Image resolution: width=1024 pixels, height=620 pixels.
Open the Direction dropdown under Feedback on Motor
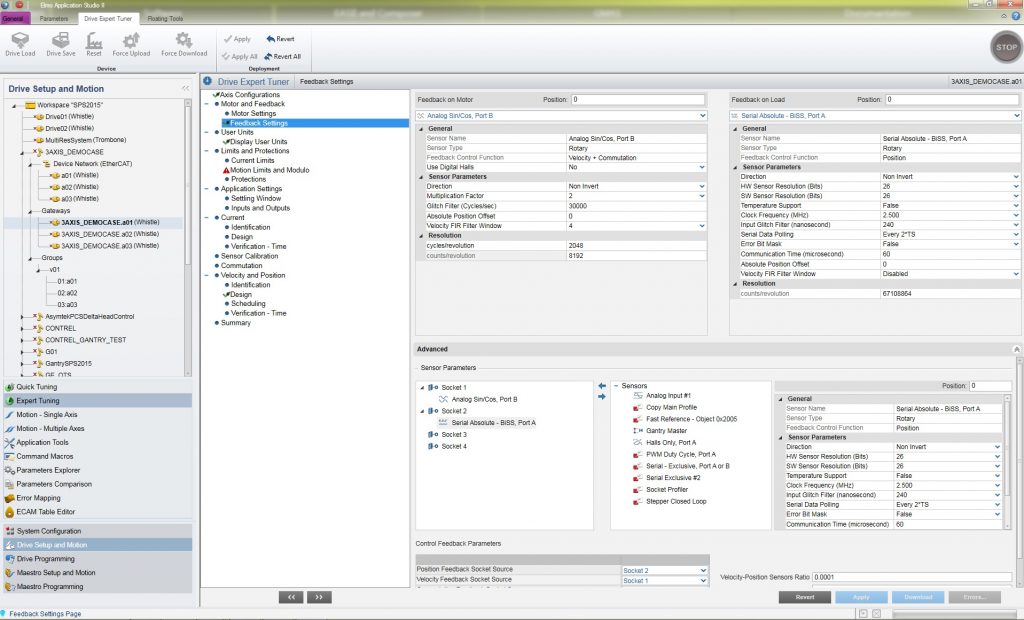pos(702,186)
